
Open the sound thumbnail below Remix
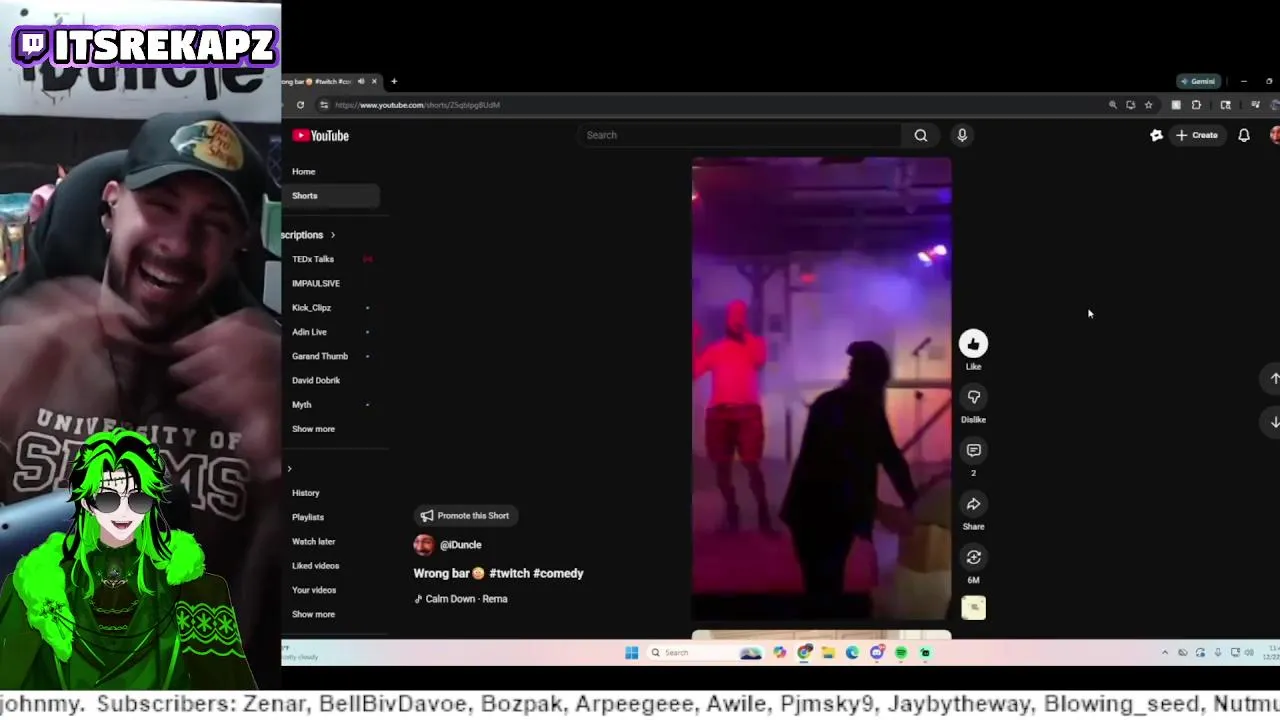973,607
